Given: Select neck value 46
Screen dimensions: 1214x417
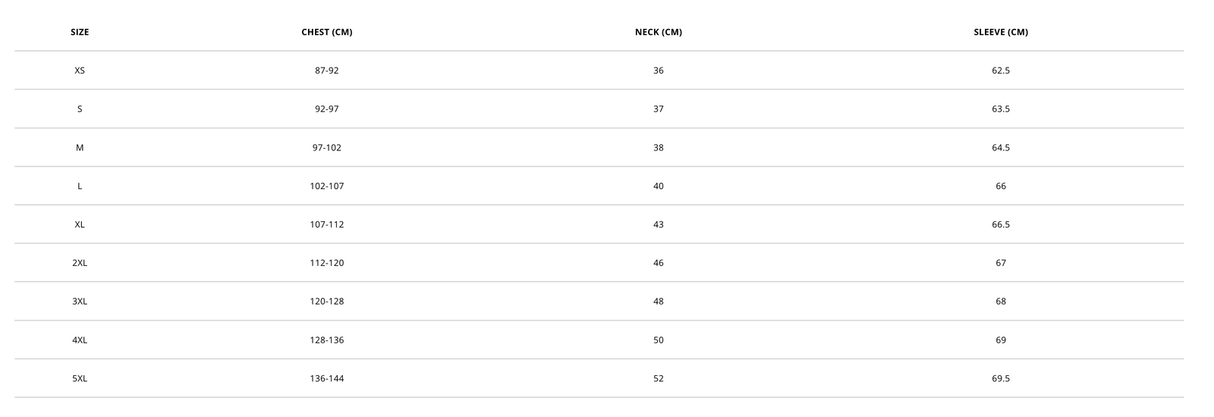Looking at the screenshot, I should 658,263.
